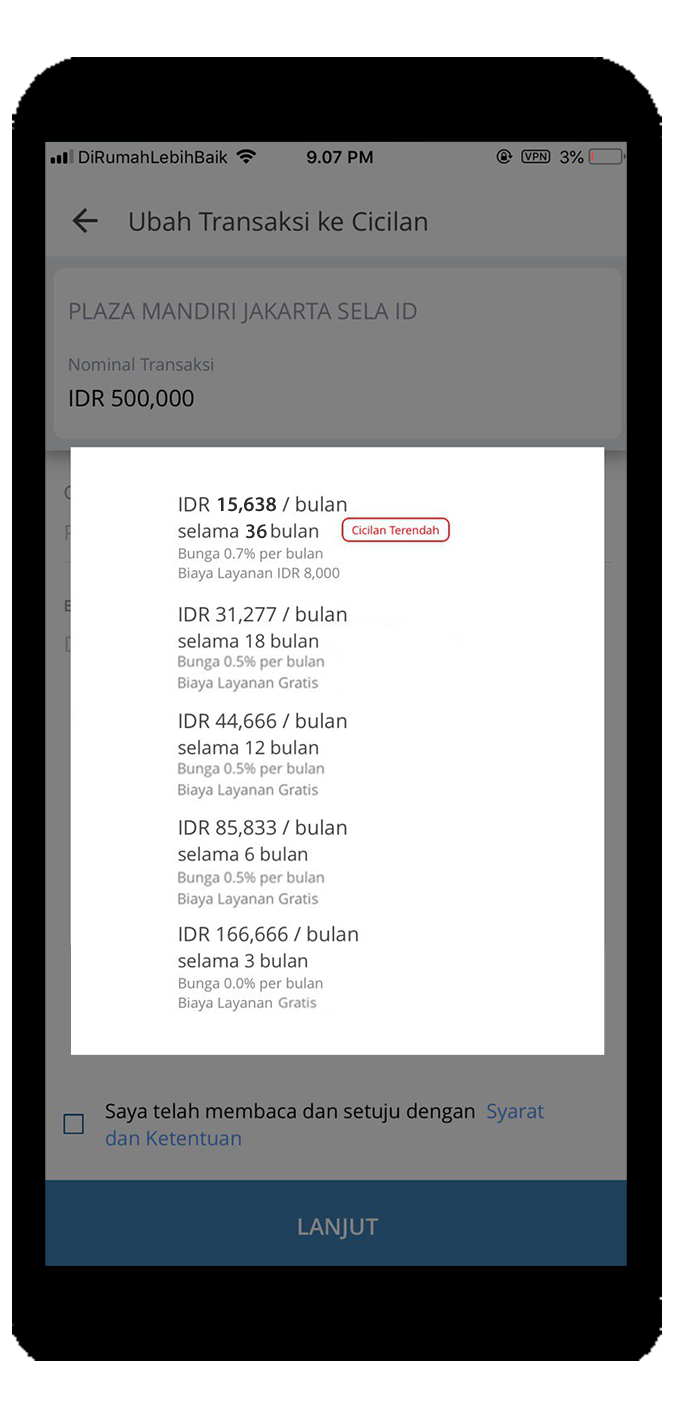Check the terms agreement checkbox
The width and height of the screenshot is (676, 1417).
click(74, 1124)
